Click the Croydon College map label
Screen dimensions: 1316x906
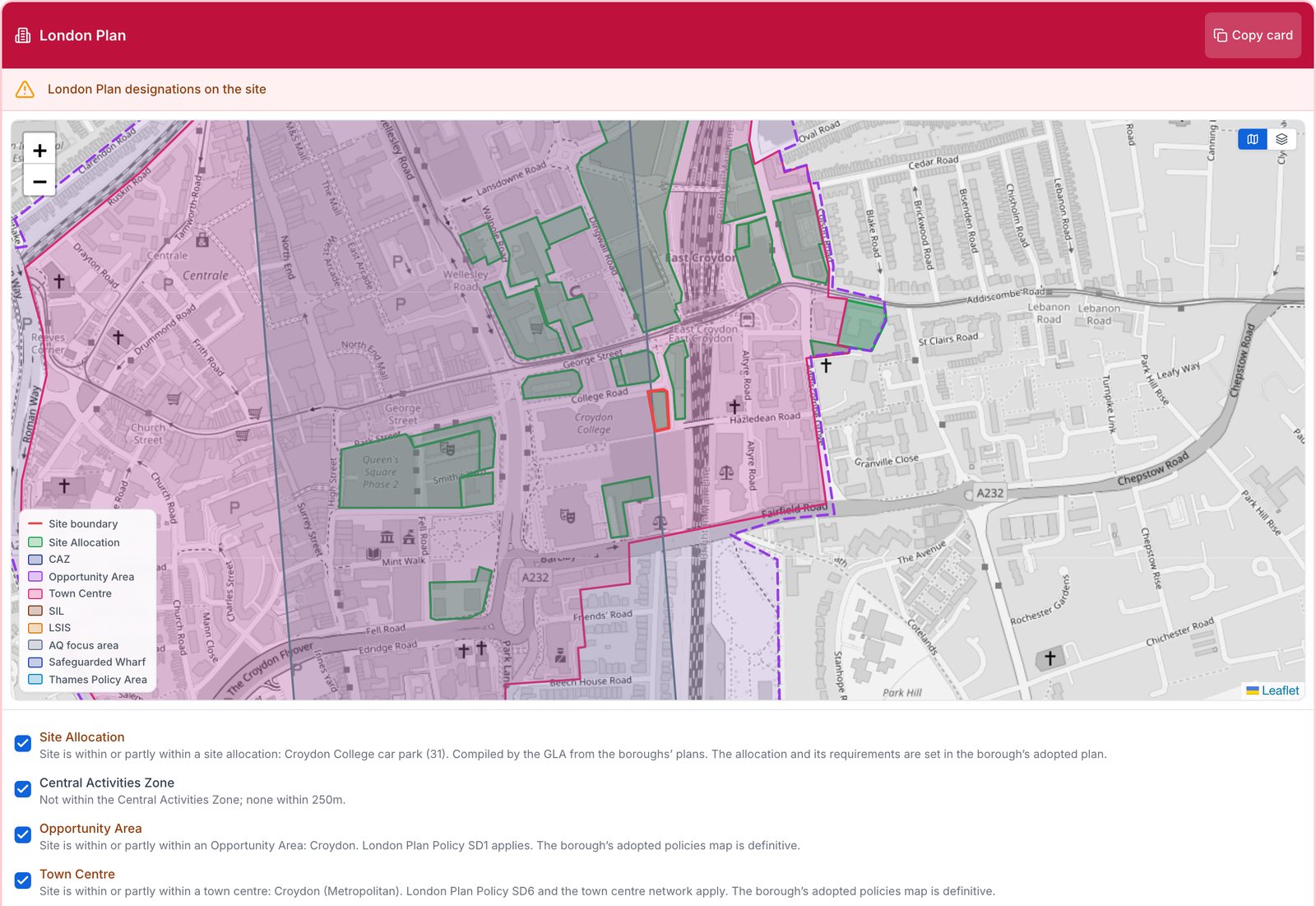coord(594,423)
